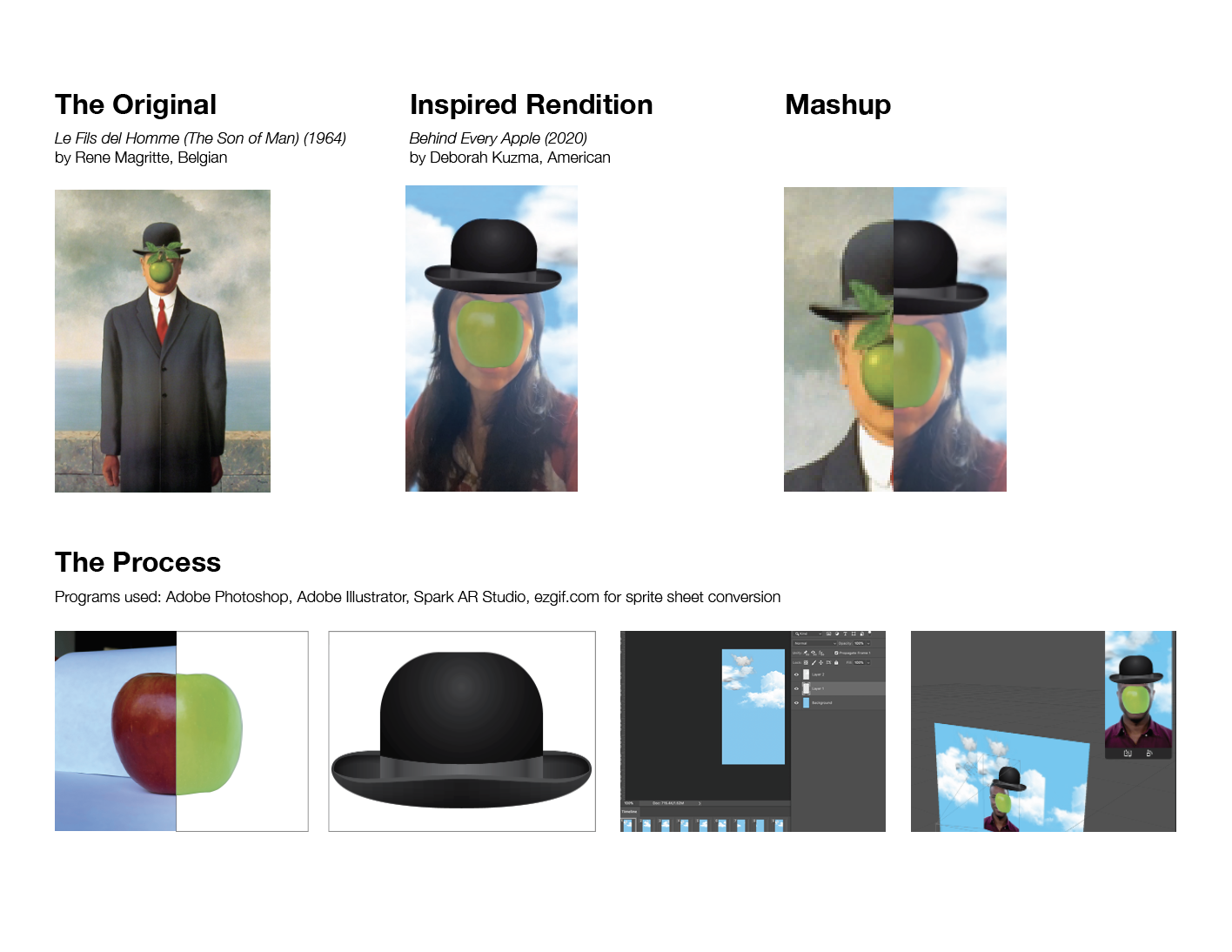The height and width of the screenshot is (952, 1232).
Task: Open the Opacity 100% dropdown arrow
Action: coord(868,643)
